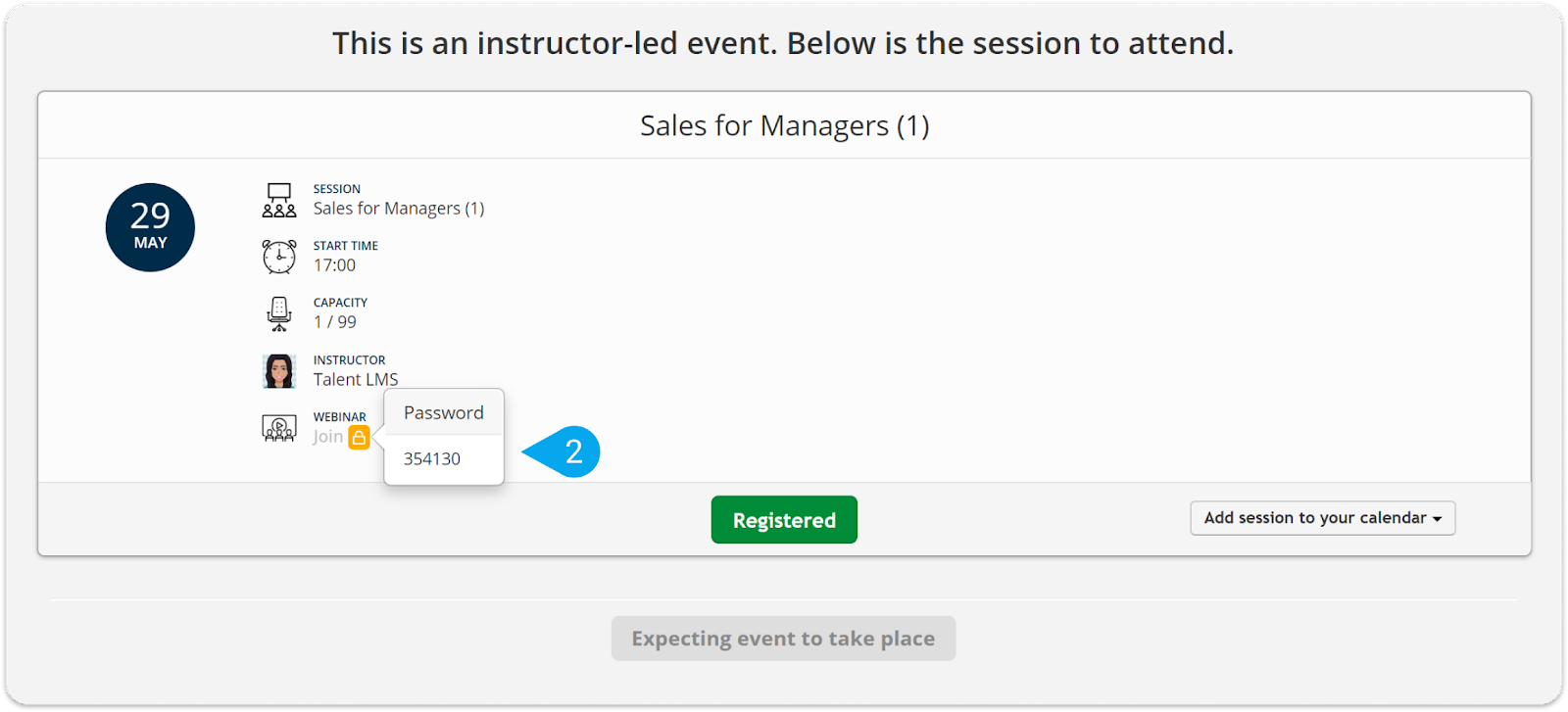Expand the Password popup details
1568x712 pixels.
tap(443, 412)
